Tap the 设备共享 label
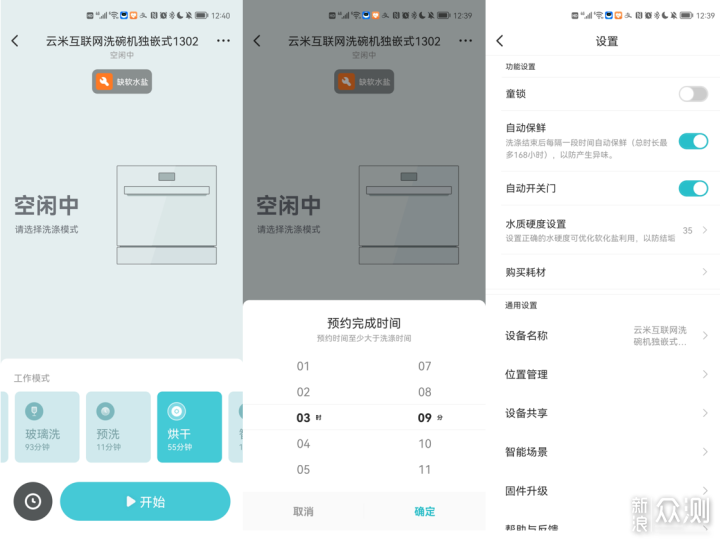720x542 pixels. click(526, 413)
